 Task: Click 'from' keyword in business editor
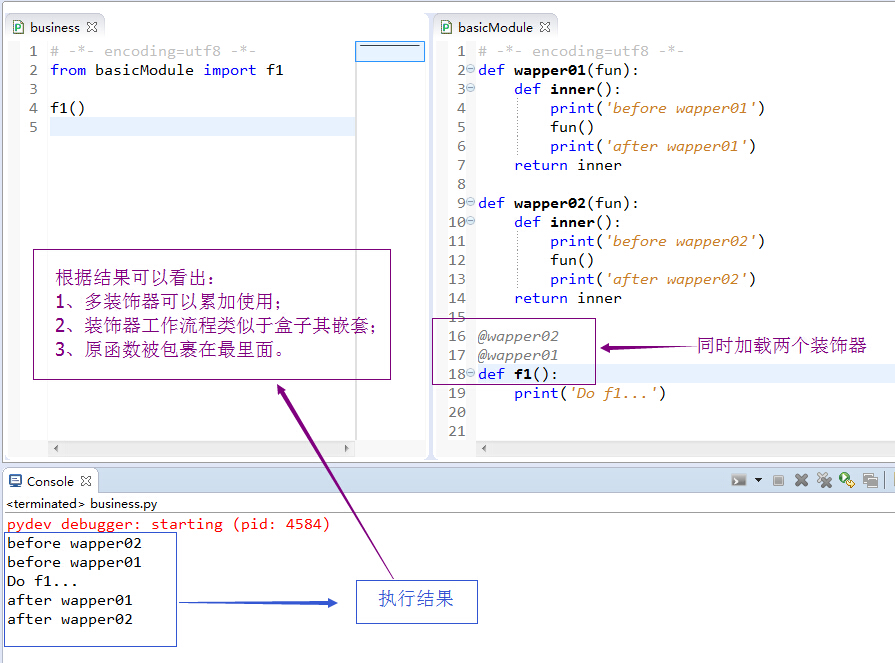pyautogui.click(x=68, y=70)
